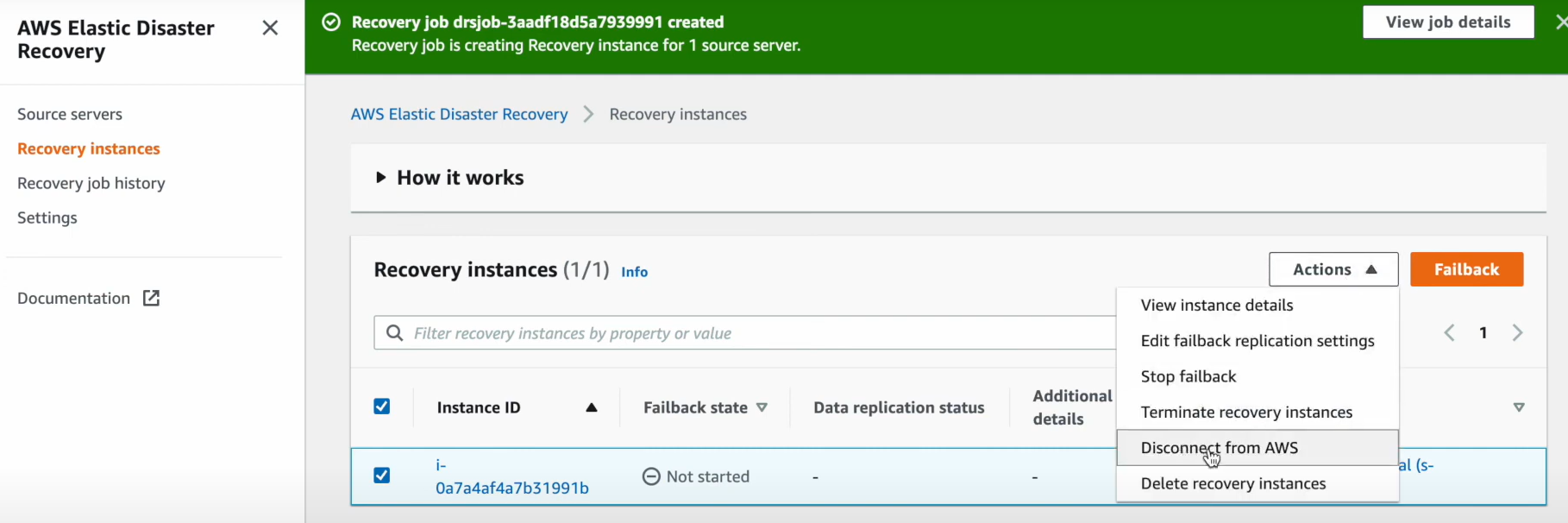Click the Instance ID column header
Image resolution: width=1568 pixels, height=523 pixels.
pyautogui.click(x=479, y=407)
